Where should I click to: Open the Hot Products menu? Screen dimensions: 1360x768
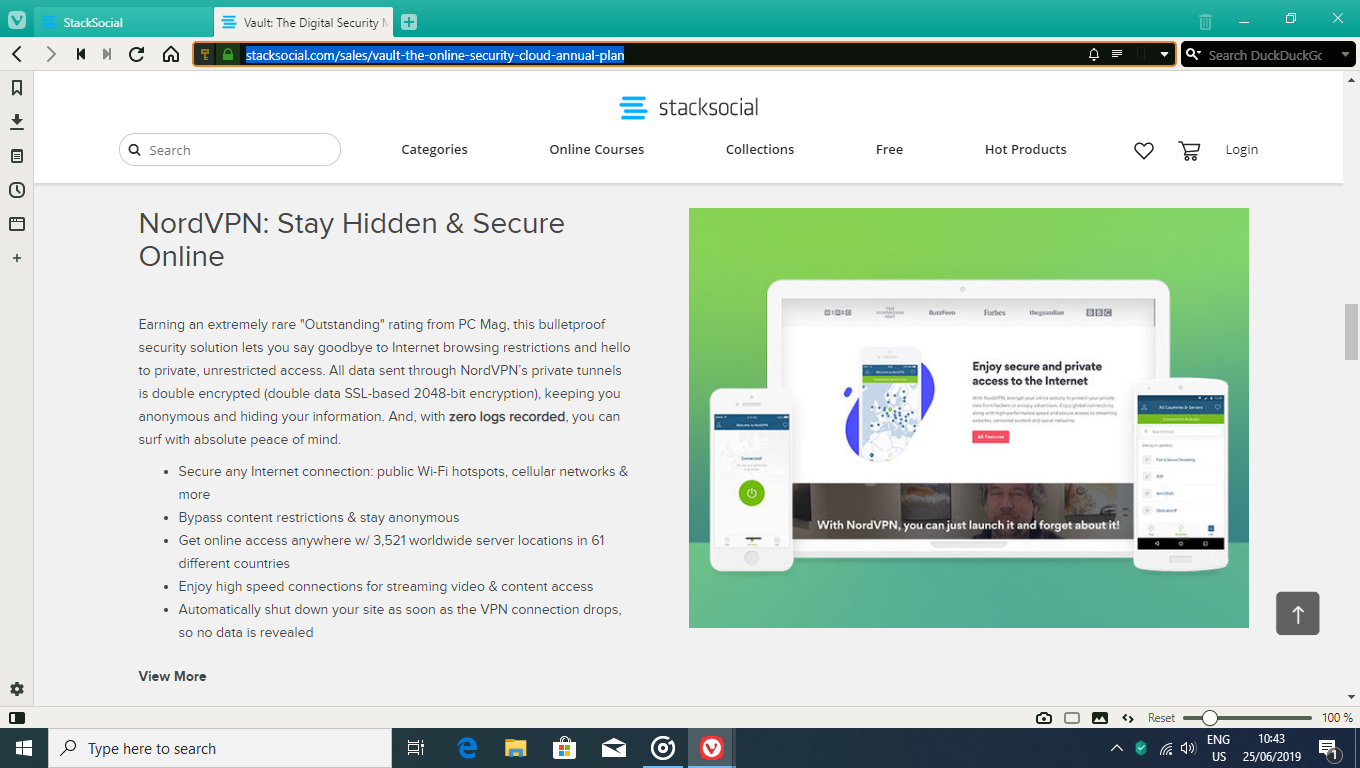tap(1026, 150)
